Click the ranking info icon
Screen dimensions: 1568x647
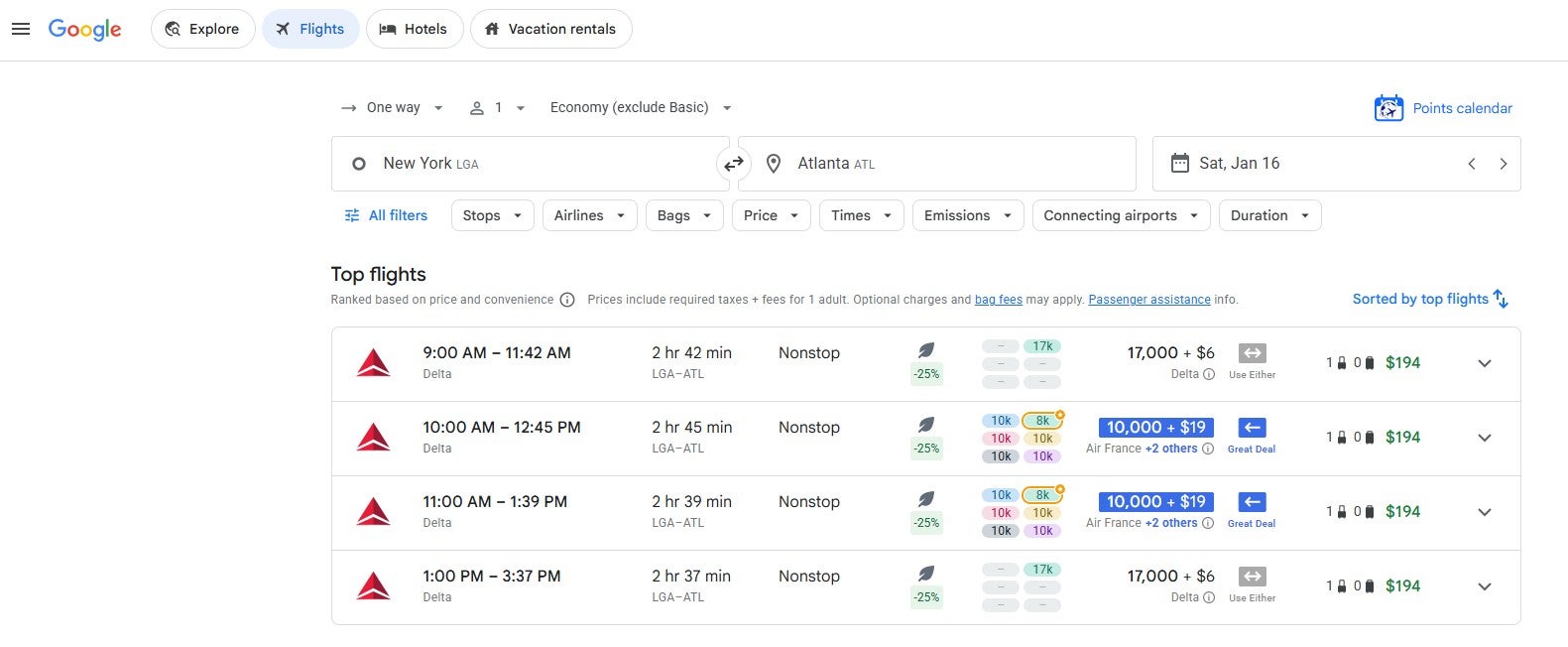pyautogui.click(x=567, y=300)
